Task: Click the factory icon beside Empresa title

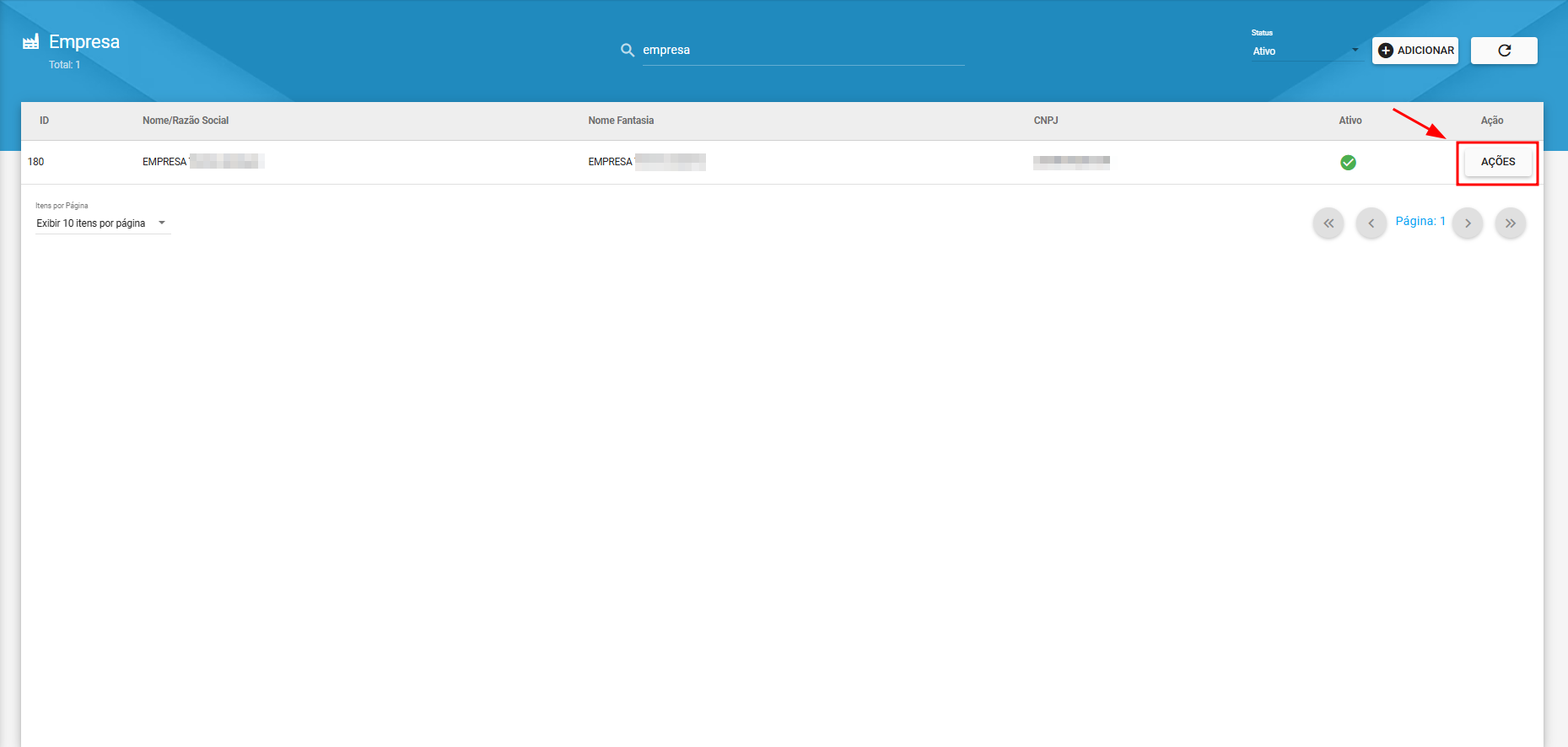Action: [x=31, y=41]
